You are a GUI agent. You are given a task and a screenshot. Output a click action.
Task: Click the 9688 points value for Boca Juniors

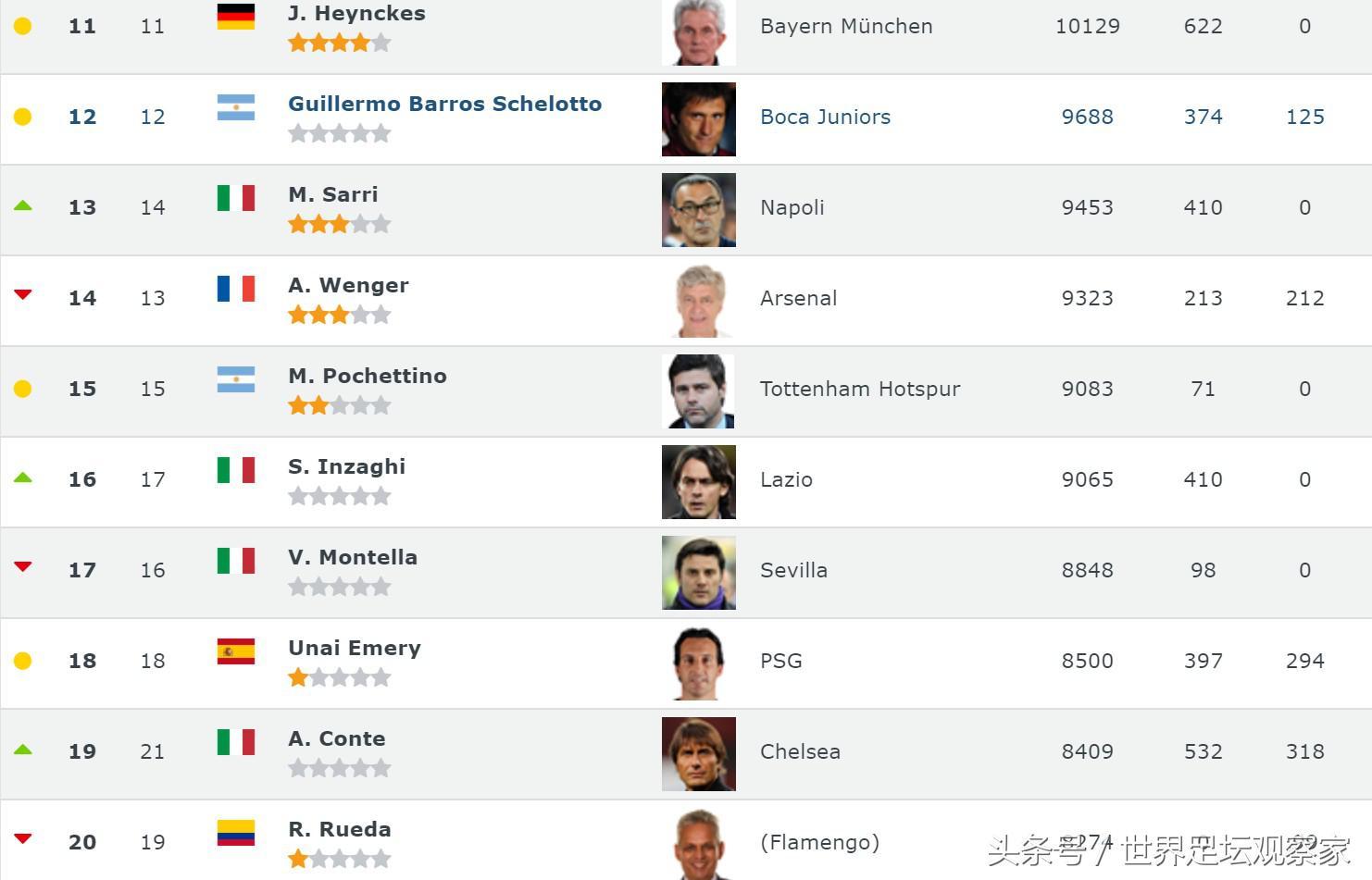pyautogui.click(x=1088, y=117)
